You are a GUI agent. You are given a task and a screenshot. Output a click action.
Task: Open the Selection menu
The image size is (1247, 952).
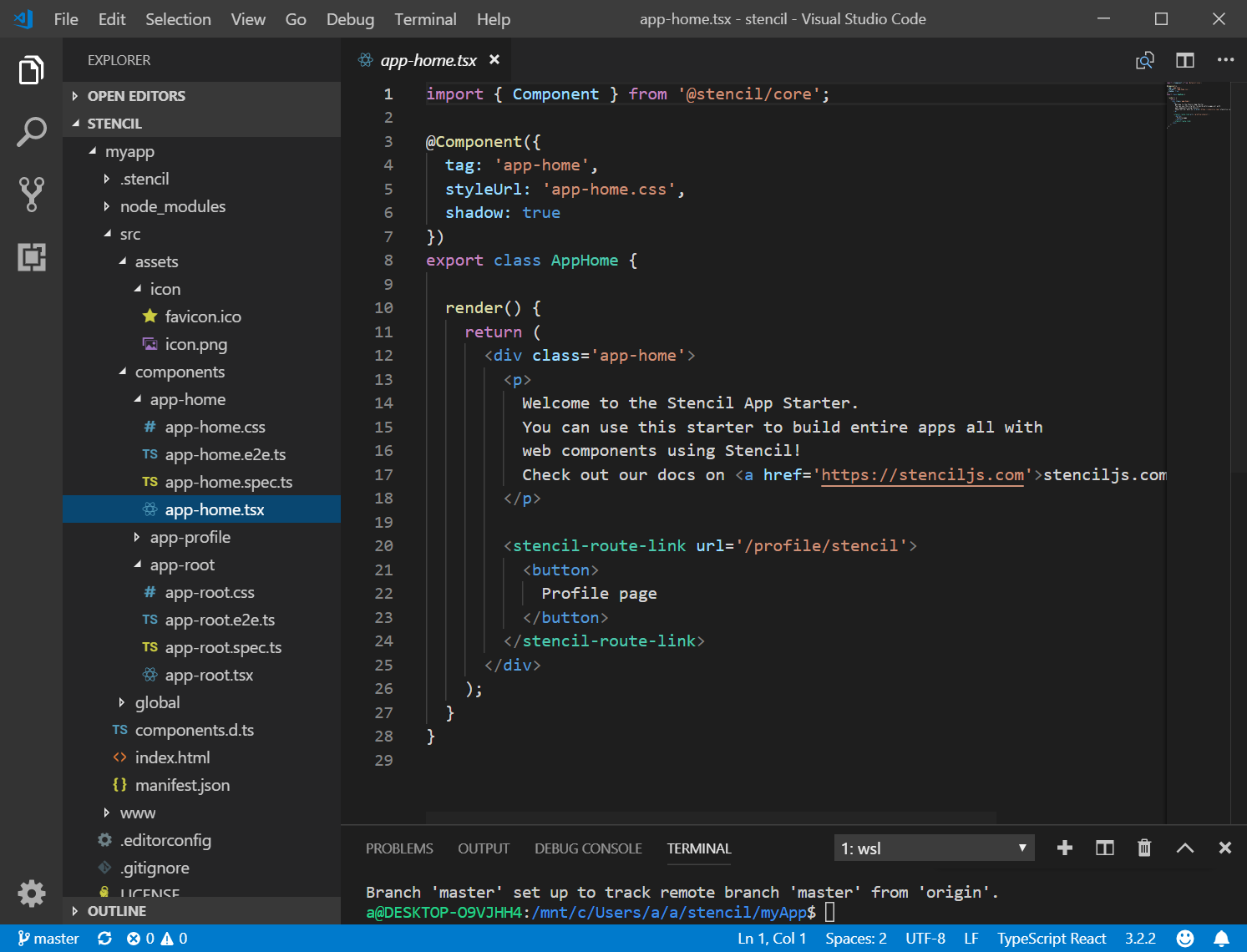click(x=178, y=19)
